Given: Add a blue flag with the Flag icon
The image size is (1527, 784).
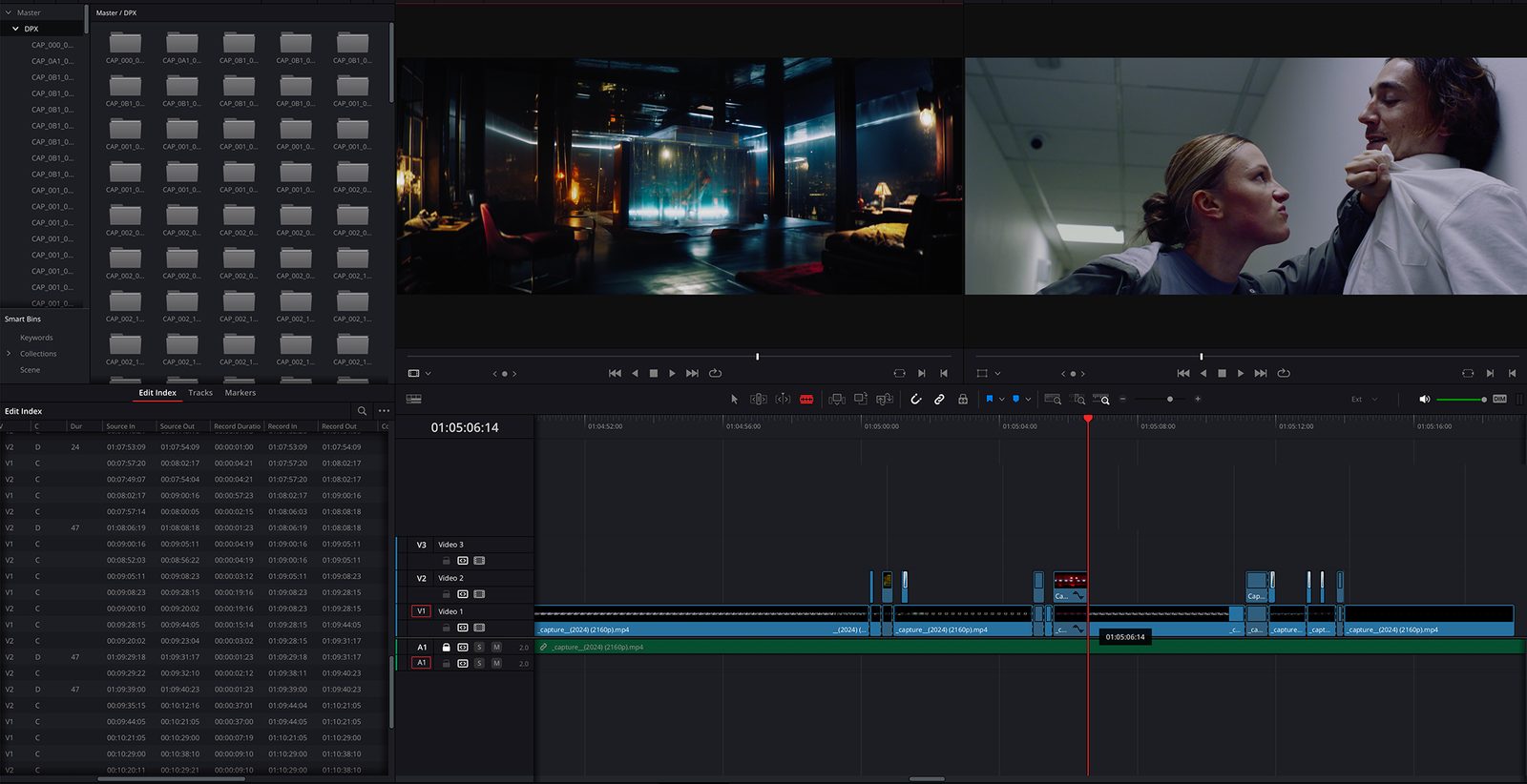Looking at the screenshot, I should pos(990,400).
